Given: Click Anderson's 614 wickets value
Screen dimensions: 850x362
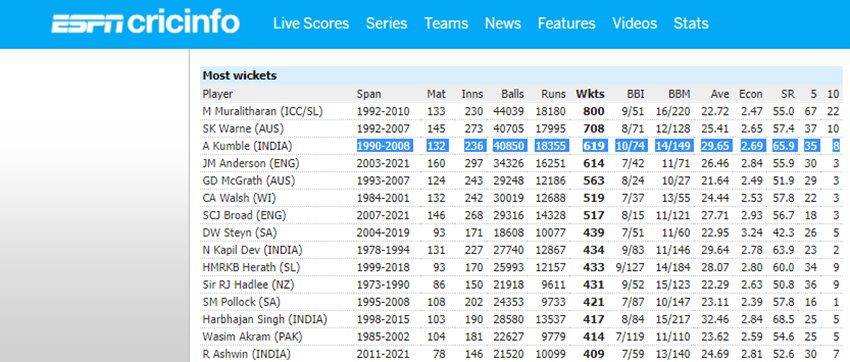Looking at the screenshot, I should tap(594, 164).
